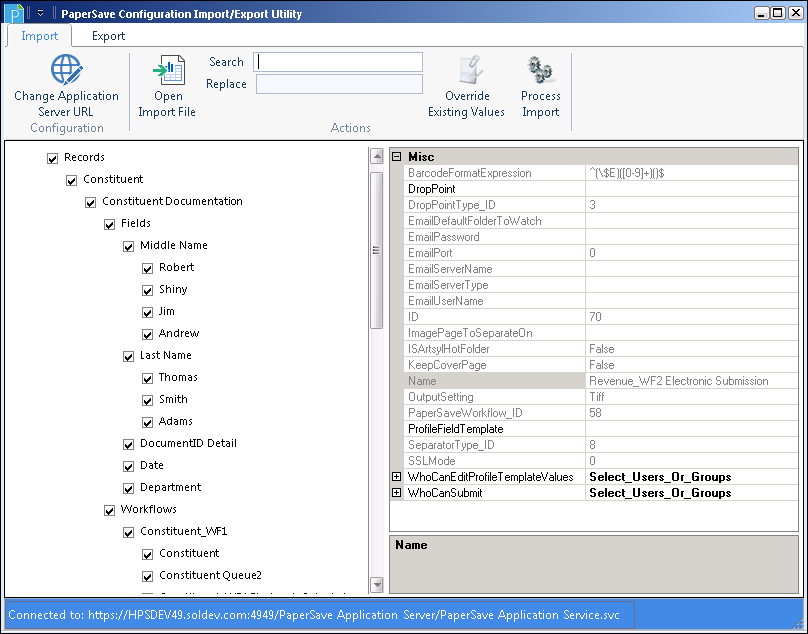
Task: Click the tree scrollbar up arrow
Action: click(x=377, y=156)
